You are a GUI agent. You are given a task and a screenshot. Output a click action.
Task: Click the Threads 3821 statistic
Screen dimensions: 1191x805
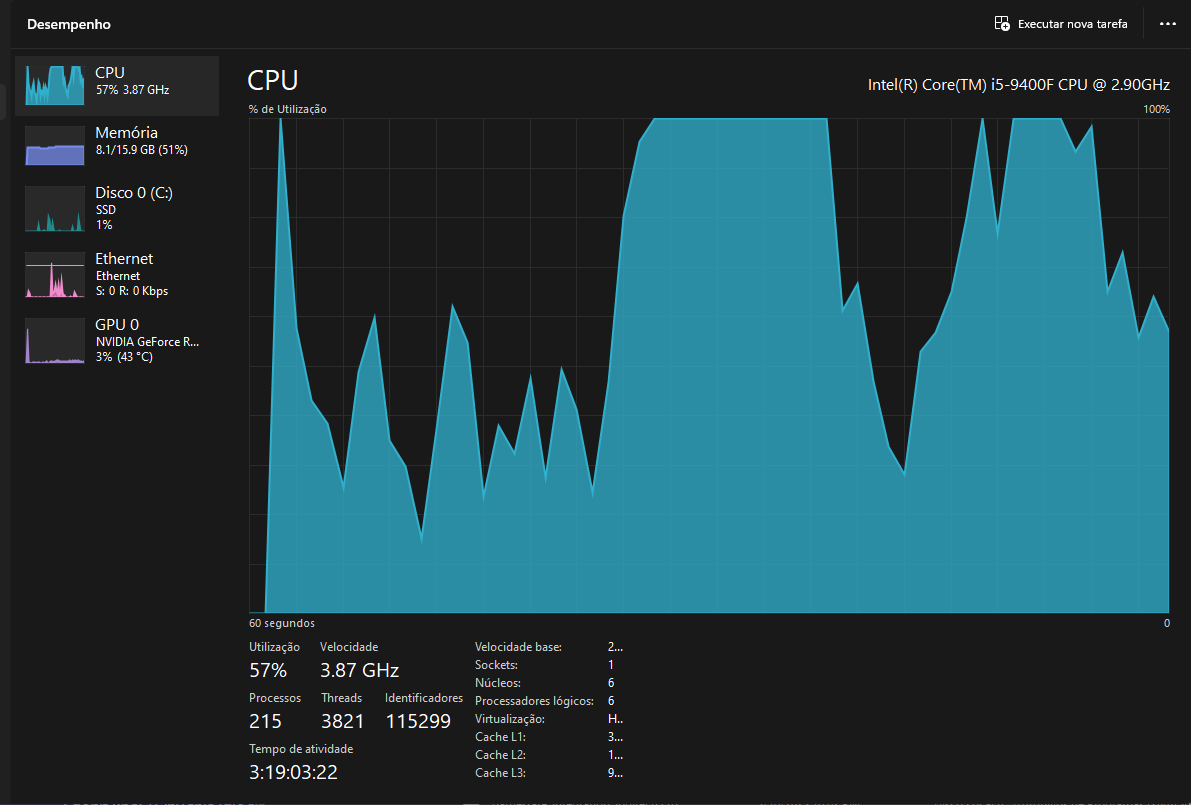pos(343,720)
